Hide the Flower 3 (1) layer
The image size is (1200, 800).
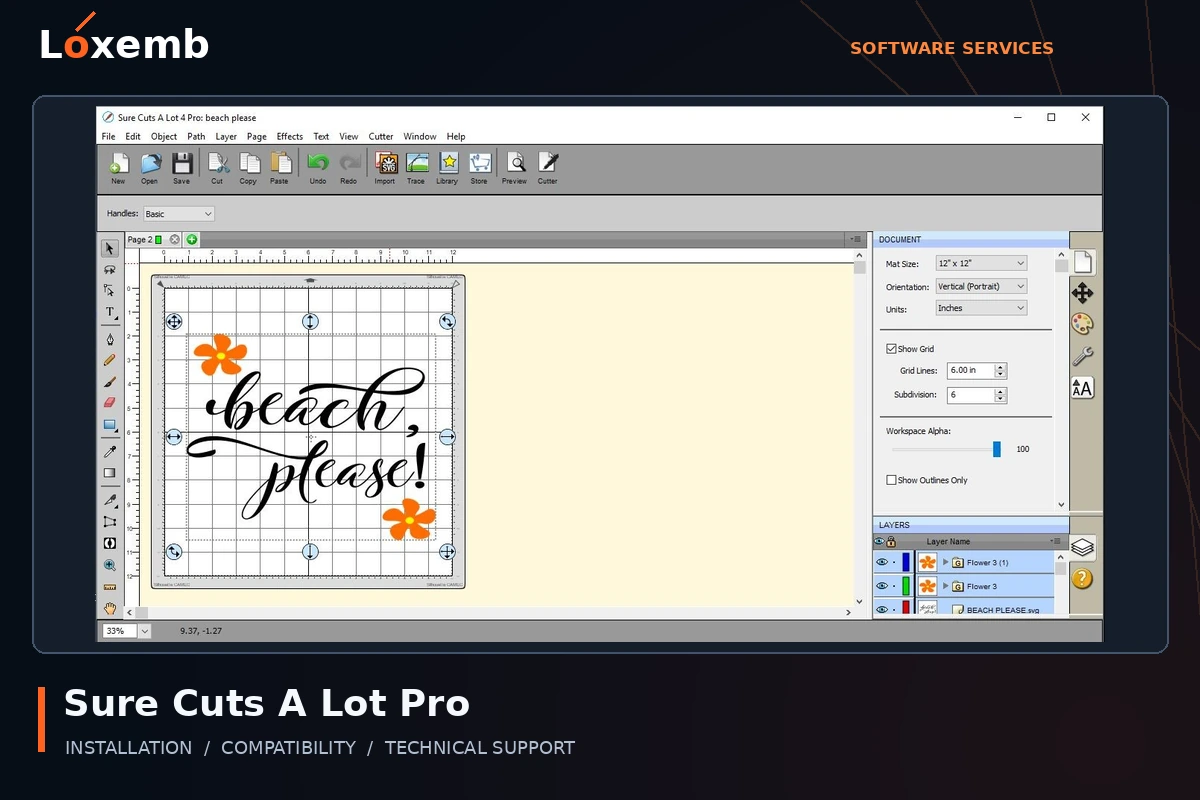(881, 562)
